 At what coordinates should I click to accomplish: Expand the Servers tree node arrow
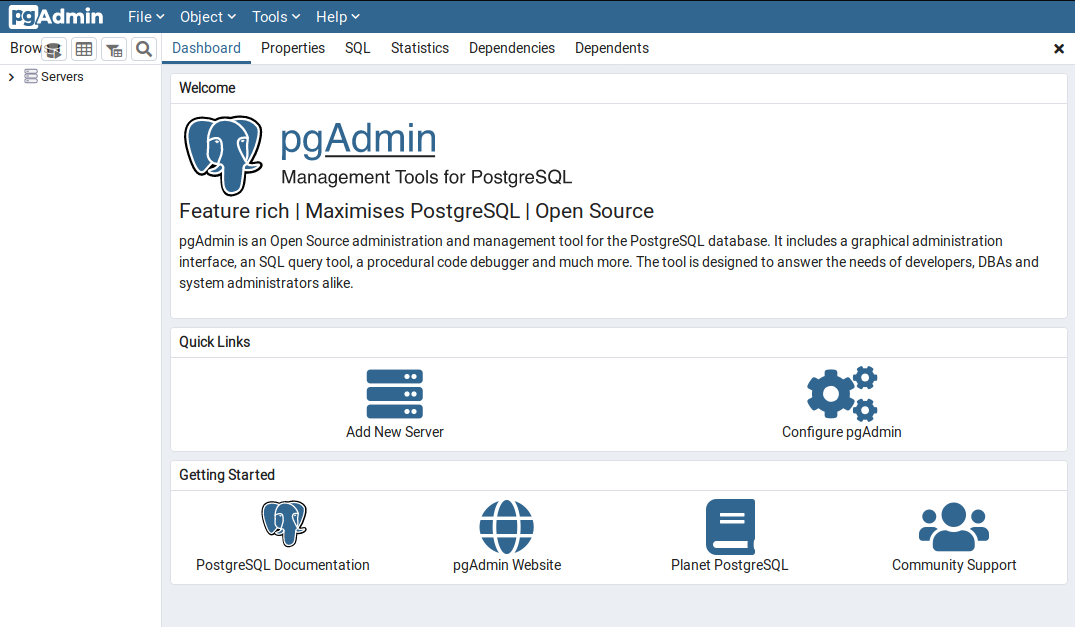coord(11,77)
